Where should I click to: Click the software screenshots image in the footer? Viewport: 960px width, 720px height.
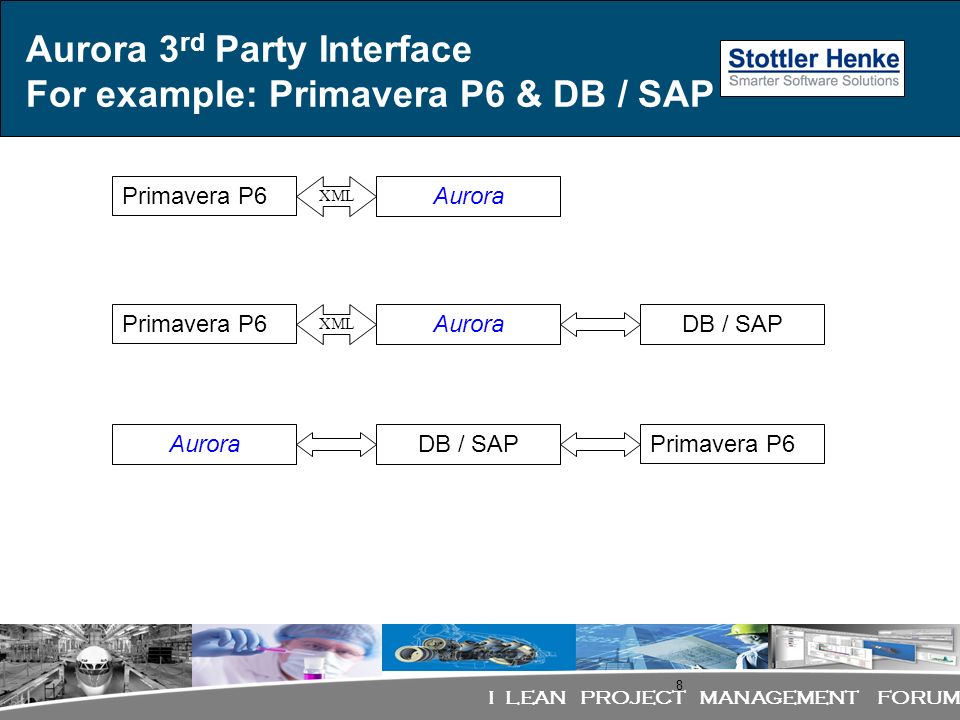coord(864,647)
